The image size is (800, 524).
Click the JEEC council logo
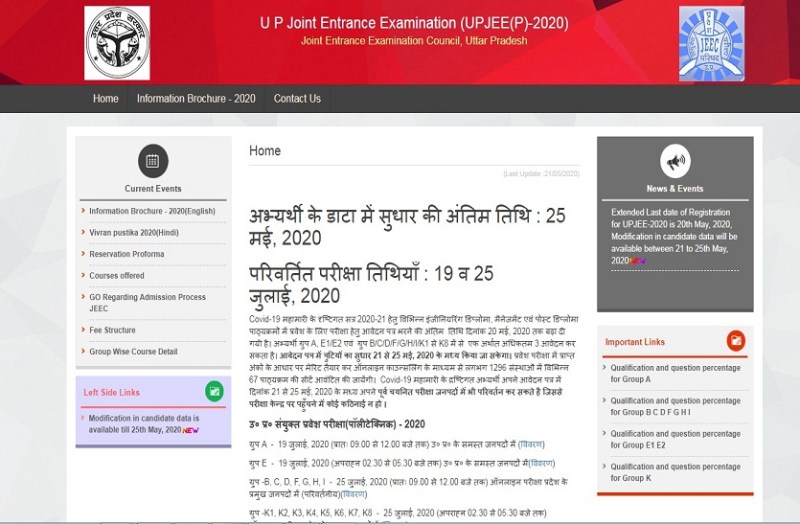(x=711, y=42)
